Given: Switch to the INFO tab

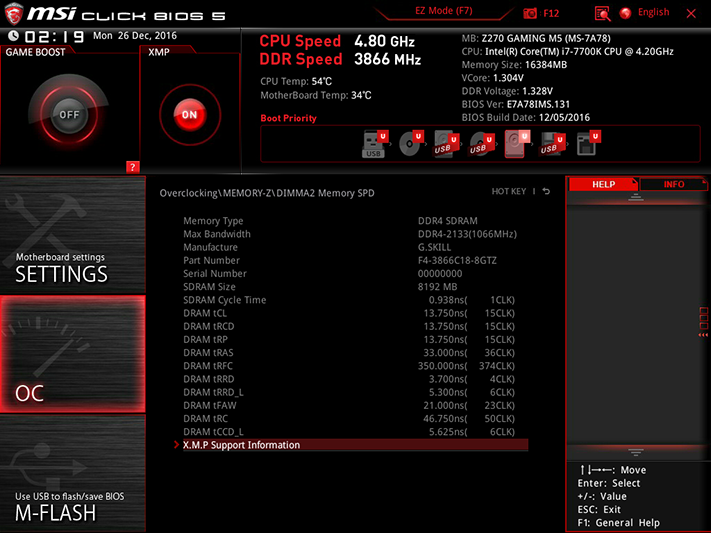Looking at the screenshot, I should (674, 184).
